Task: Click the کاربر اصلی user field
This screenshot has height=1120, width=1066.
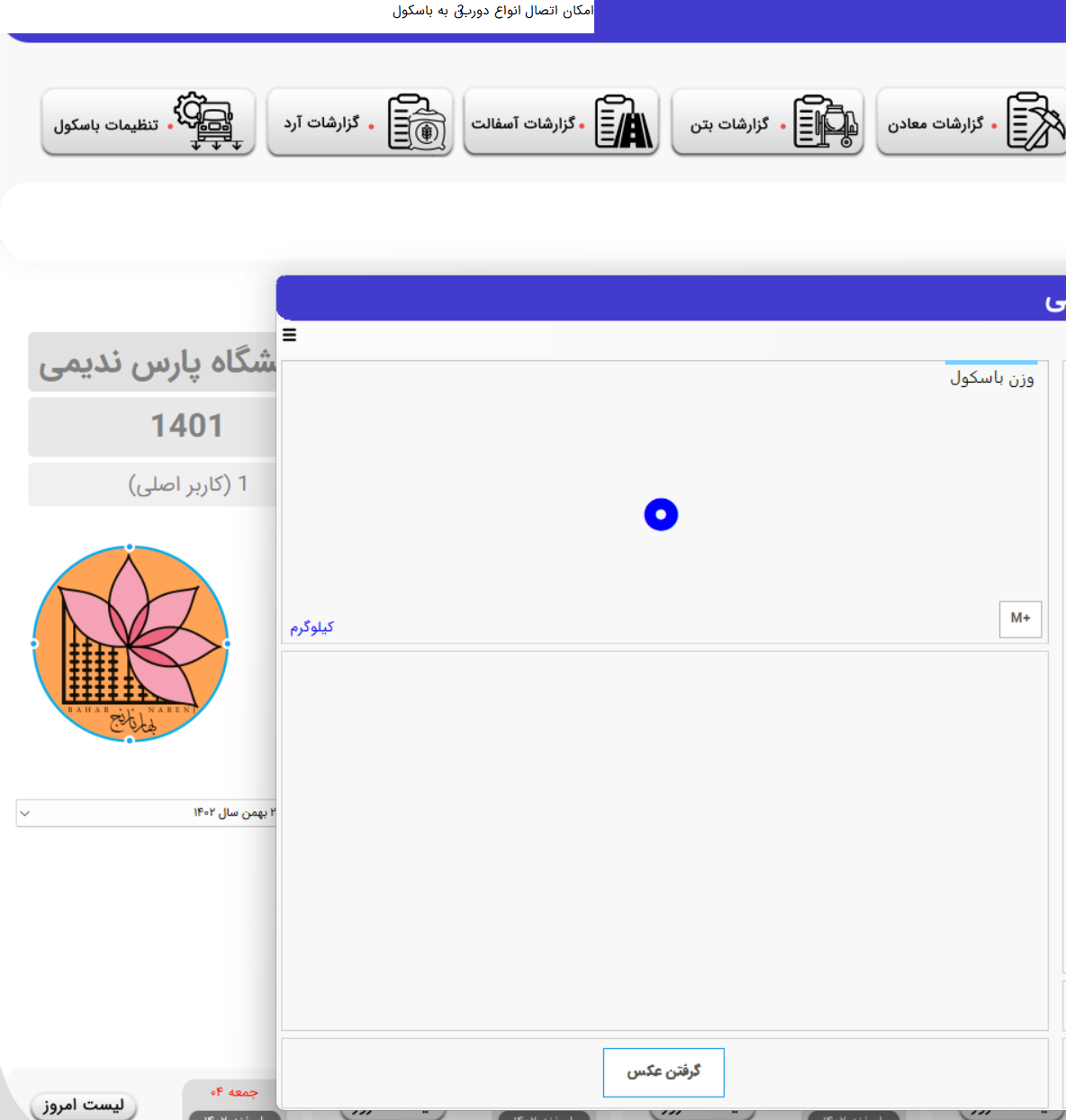Action: 187,484
